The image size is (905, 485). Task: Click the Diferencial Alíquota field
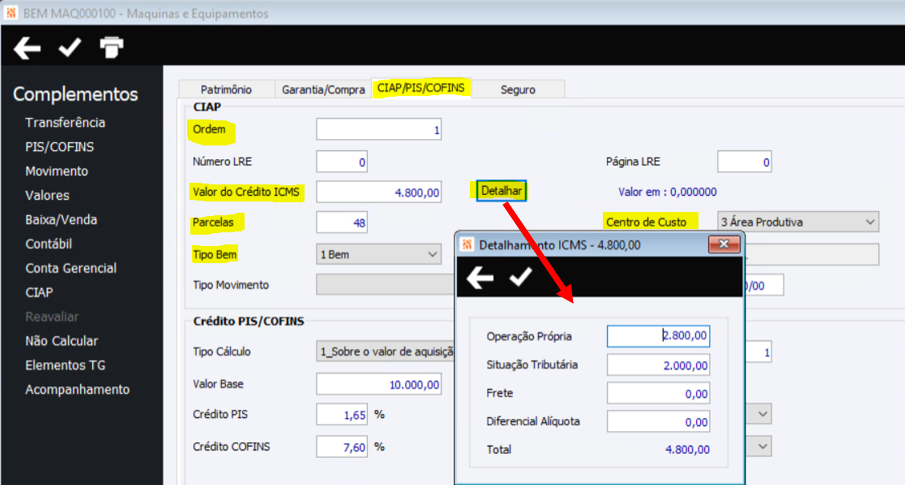[x=659, y=421]
